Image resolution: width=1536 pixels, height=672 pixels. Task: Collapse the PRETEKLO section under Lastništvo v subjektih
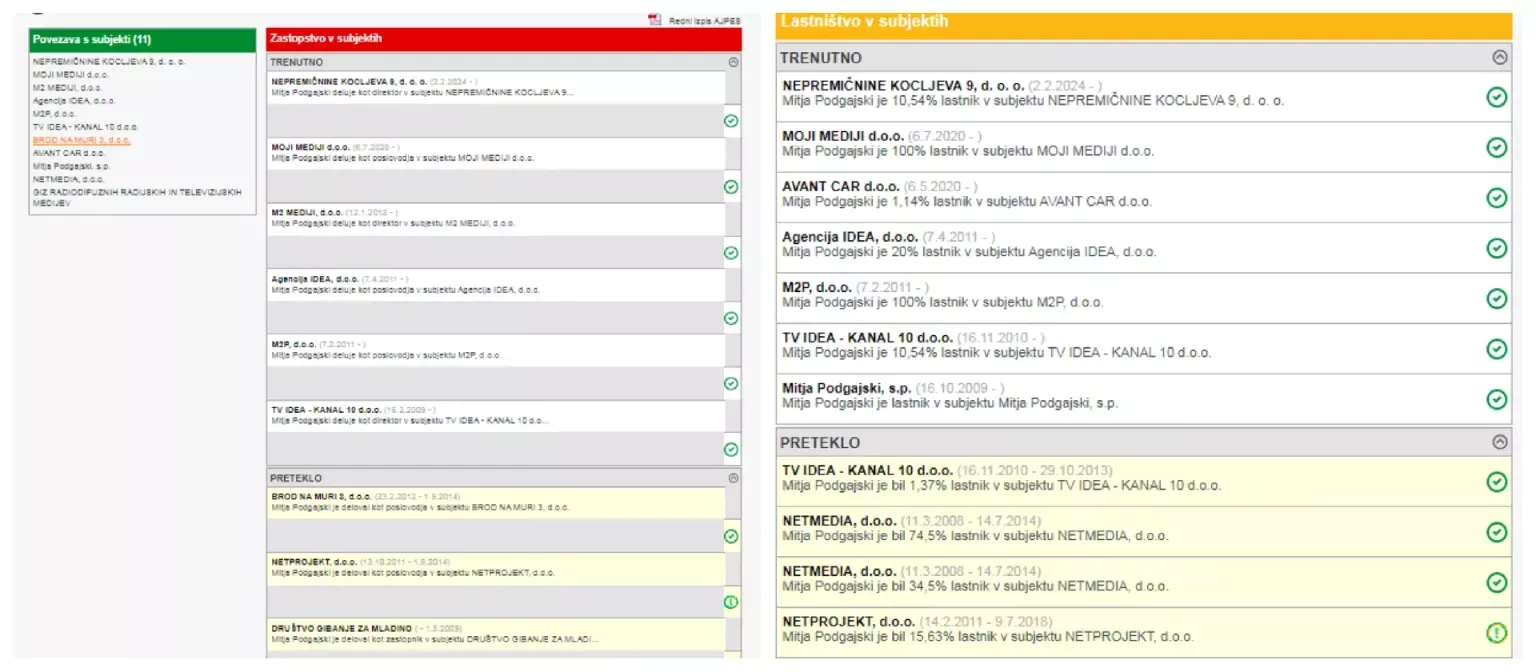click(1498, 442)
